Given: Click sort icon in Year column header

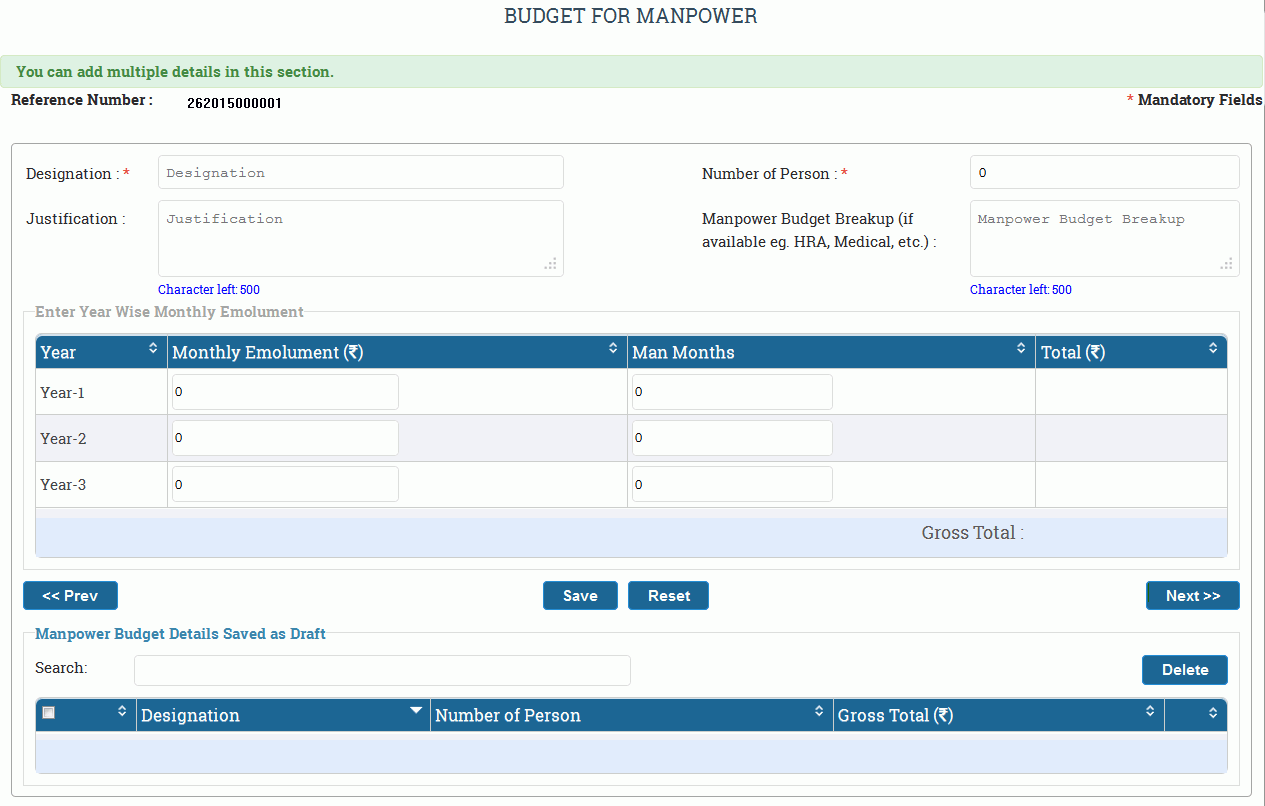Looking at the screenshot, I should tap(153, 348).
